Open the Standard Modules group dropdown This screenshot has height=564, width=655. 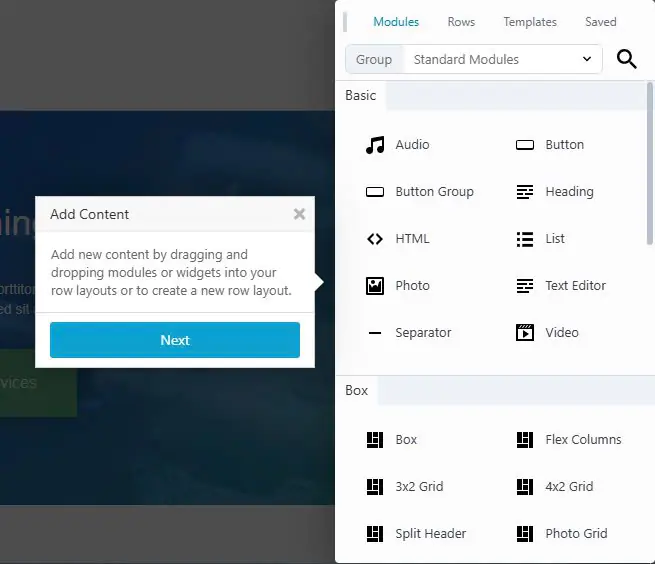point(502,59)
